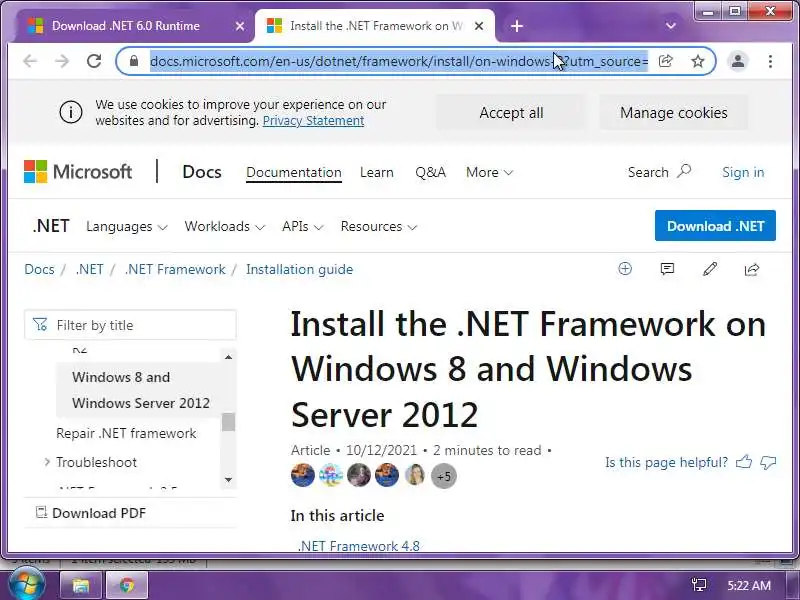Switch to Download .NET 6.0 Runtime tab
Image resolution: width=800 pixels, height=600 pixels.
tap(126, 26)
